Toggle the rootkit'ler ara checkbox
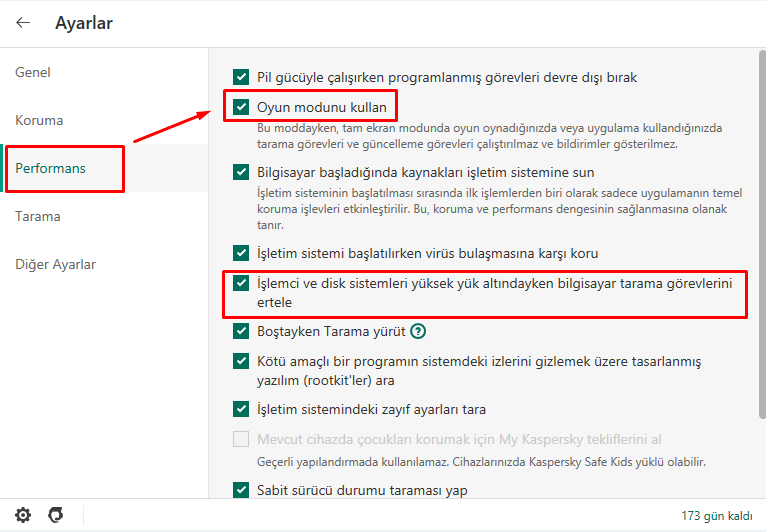Screen dimensions: 766x532 tap(241, 361)
